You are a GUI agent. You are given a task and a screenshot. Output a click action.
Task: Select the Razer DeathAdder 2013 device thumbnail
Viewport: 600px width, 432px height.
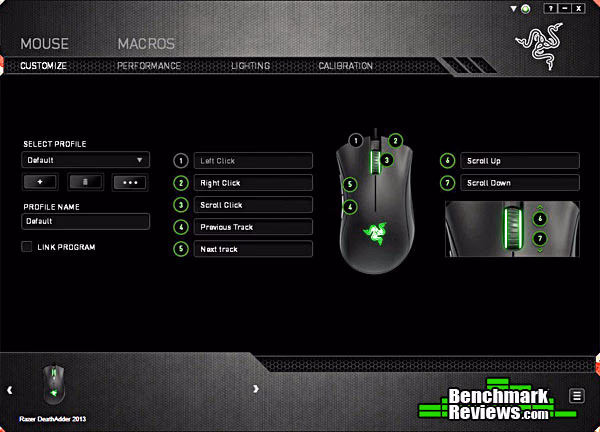53,385
